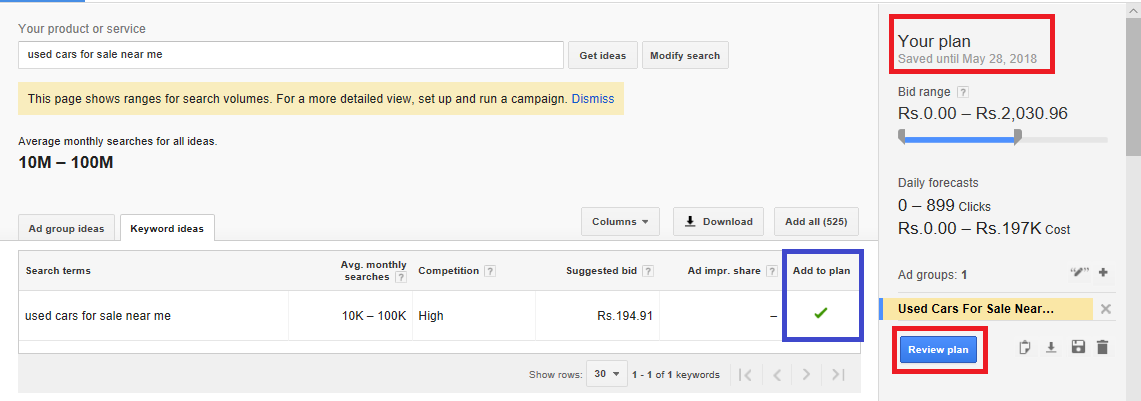Viewport: 1141px width, 401px height.
Task: Open the Show rows 30 dropdown
Action: click(x=606, y=375)
